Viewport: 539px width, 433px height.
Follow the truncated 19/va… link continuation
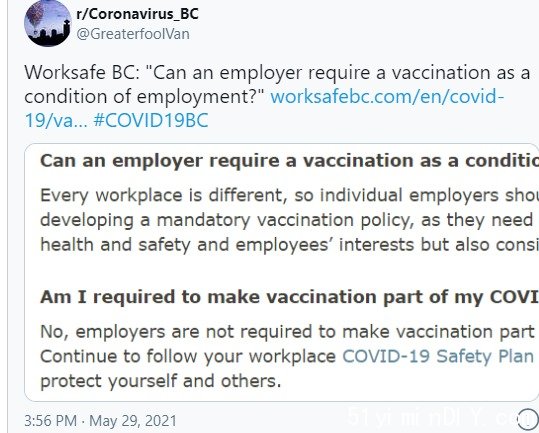pyautogui.click(x=56, y=121)
